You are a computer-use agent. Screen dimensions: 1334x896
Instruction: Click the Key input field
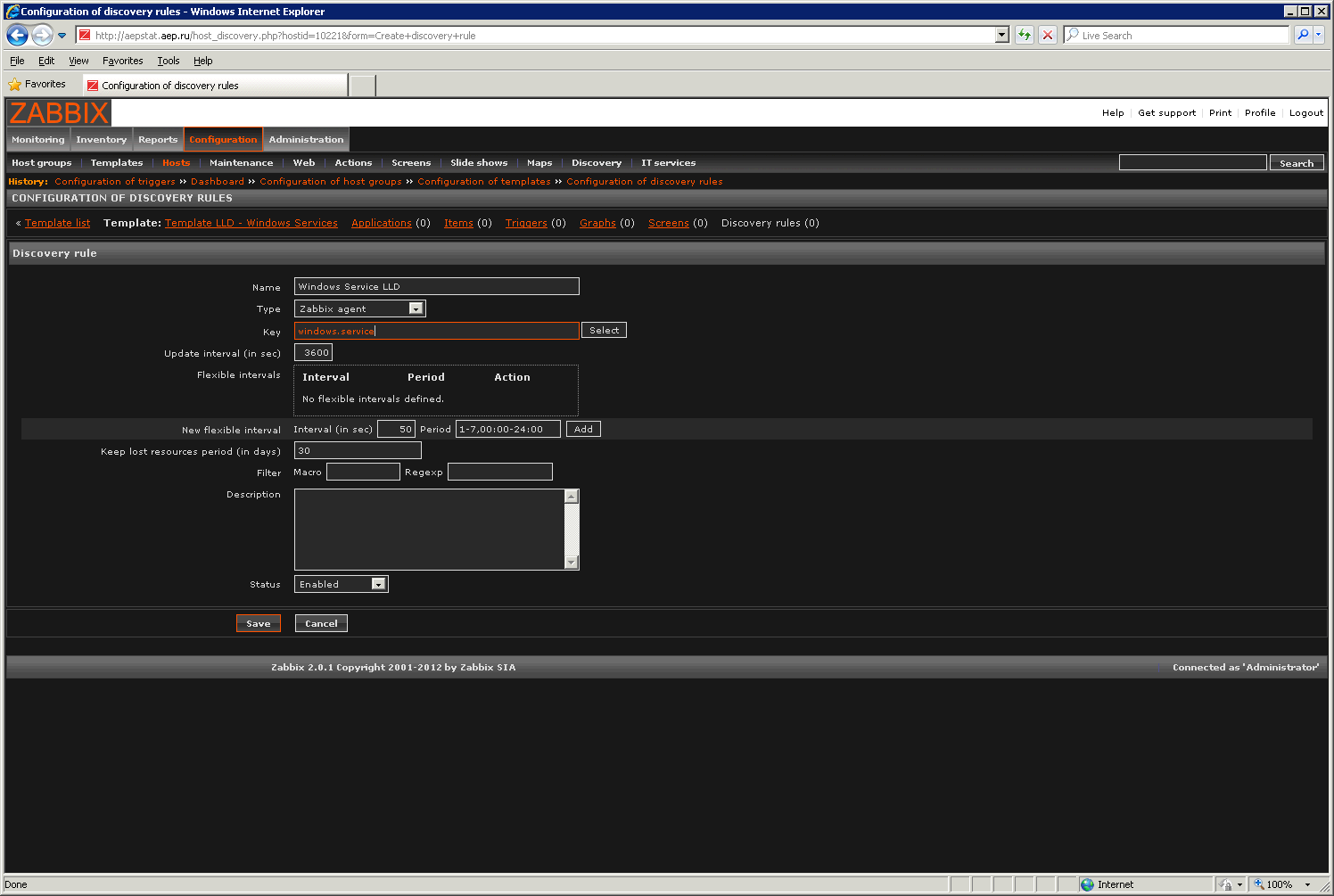pyautogui.click(x=437, y=331)
